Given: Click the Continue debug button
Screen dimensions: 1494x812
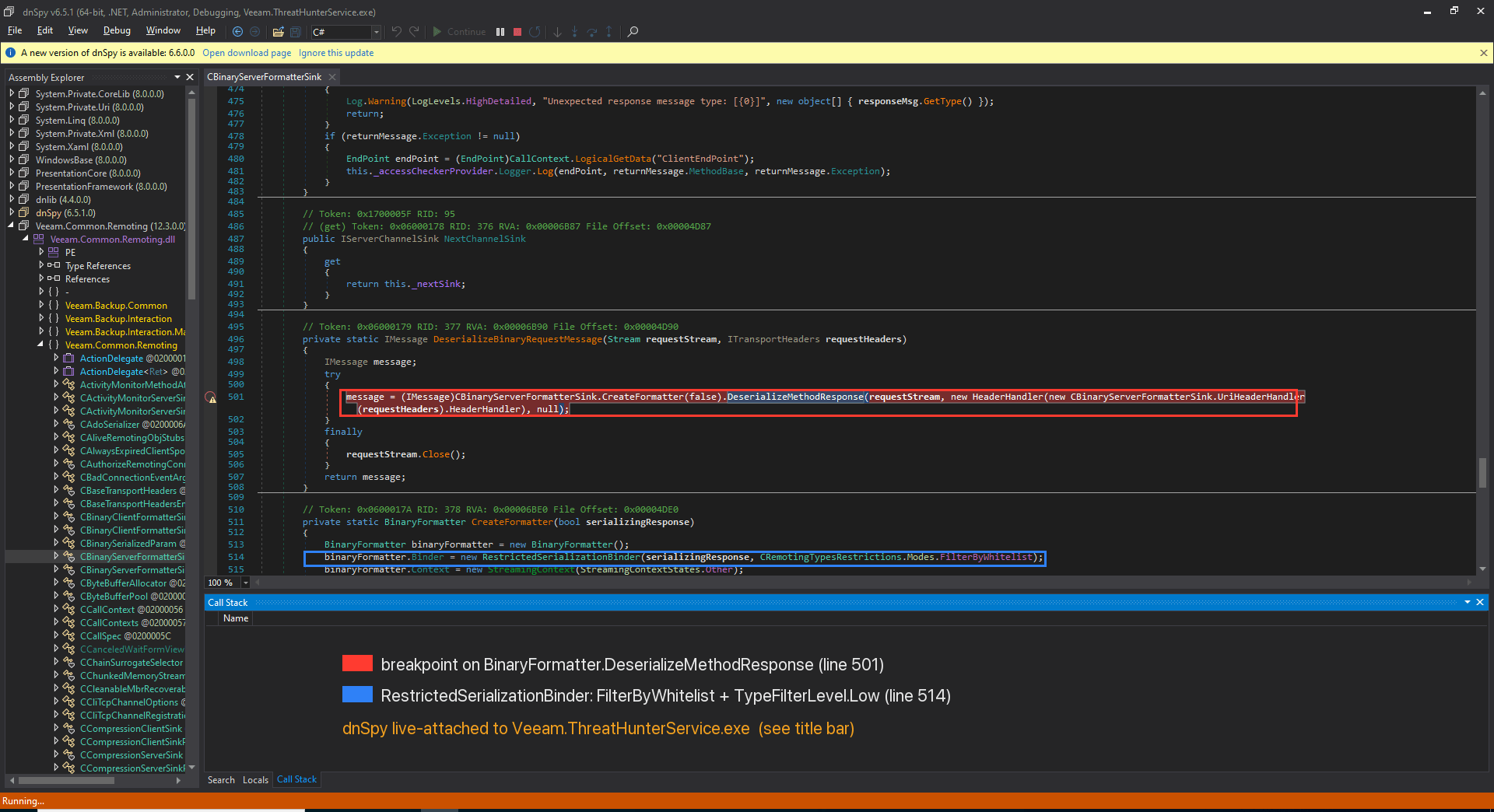Looking at the screenshot, I should coord(459,32).
